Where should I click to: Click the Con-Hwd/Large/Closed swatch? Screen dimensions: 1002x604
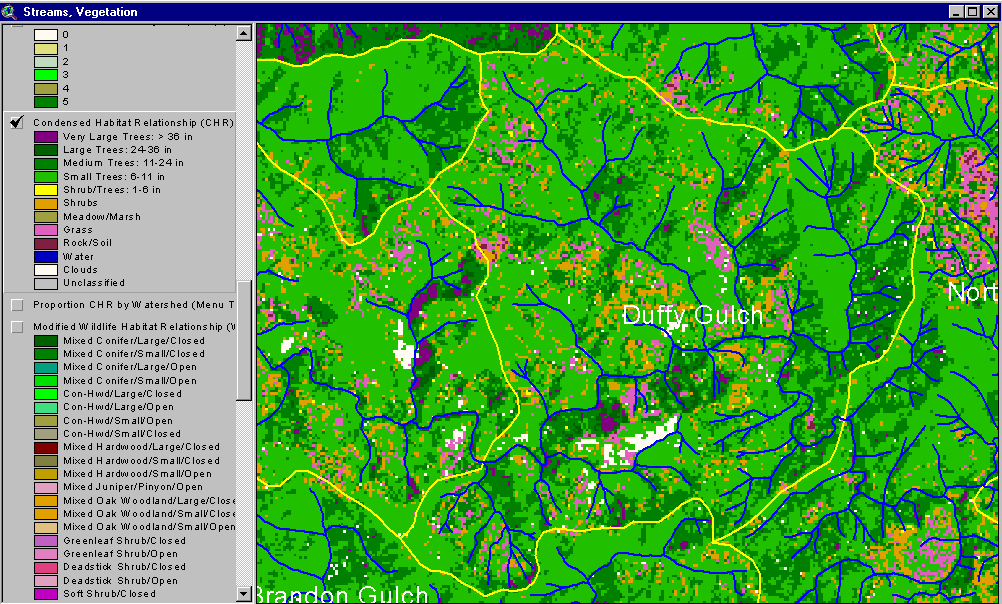[46, 394]
